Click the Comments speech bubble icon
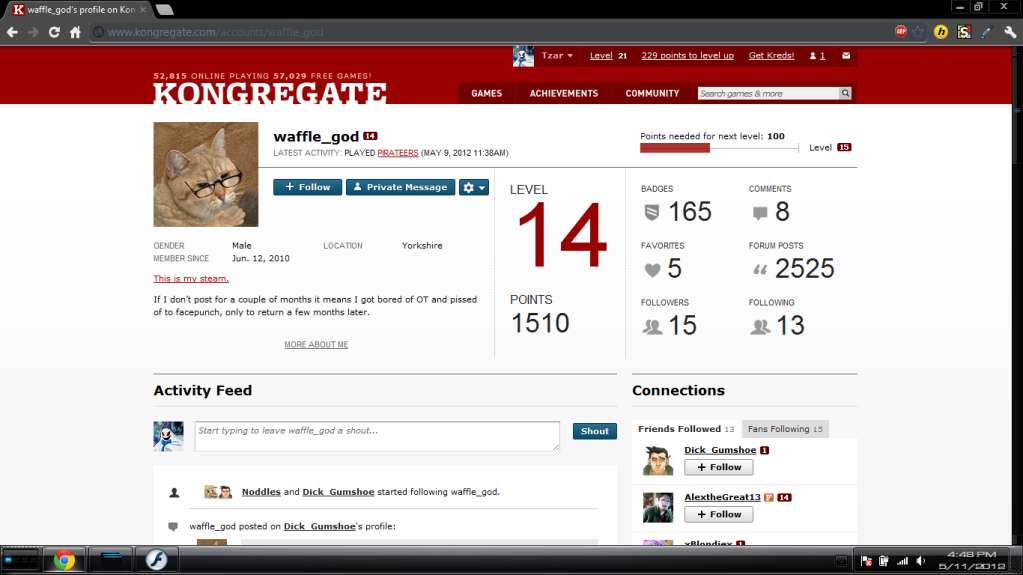 (759, 213)
